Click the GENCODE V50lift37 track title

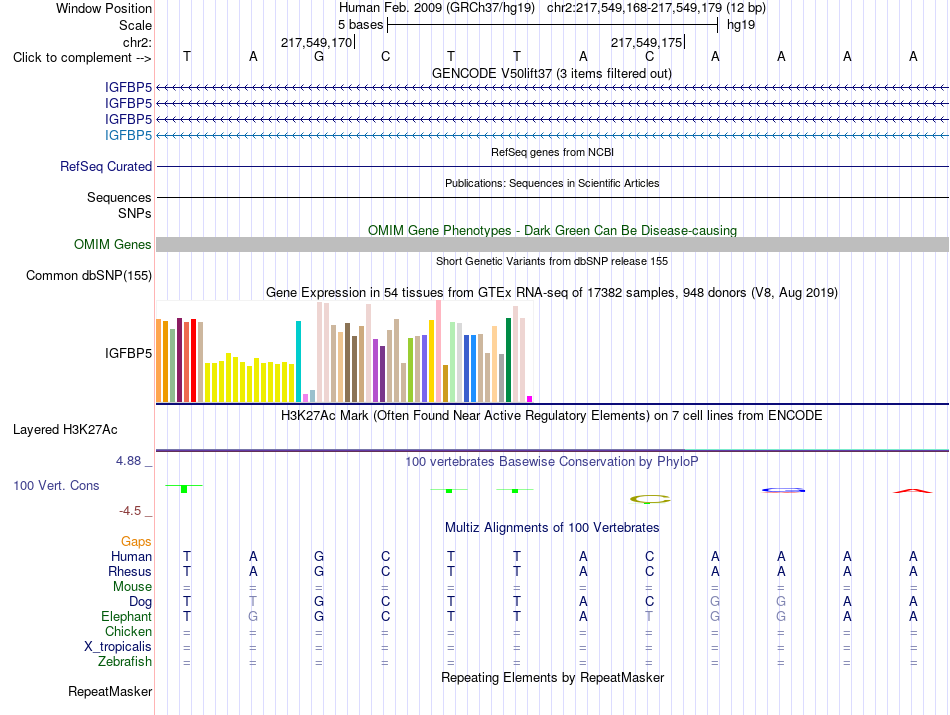tap(551, 73)
